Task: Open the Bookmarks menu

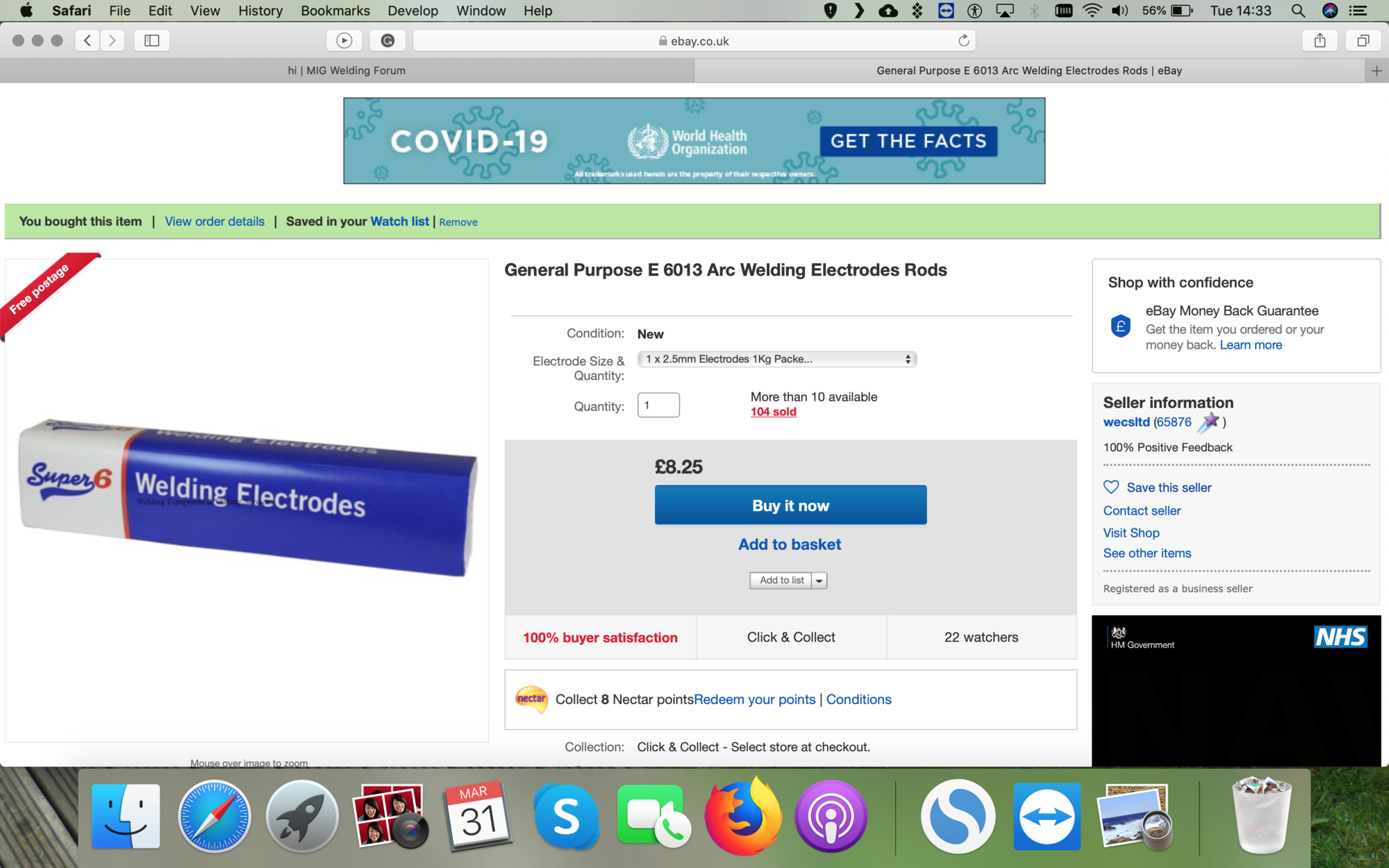Action: point(335,11)
